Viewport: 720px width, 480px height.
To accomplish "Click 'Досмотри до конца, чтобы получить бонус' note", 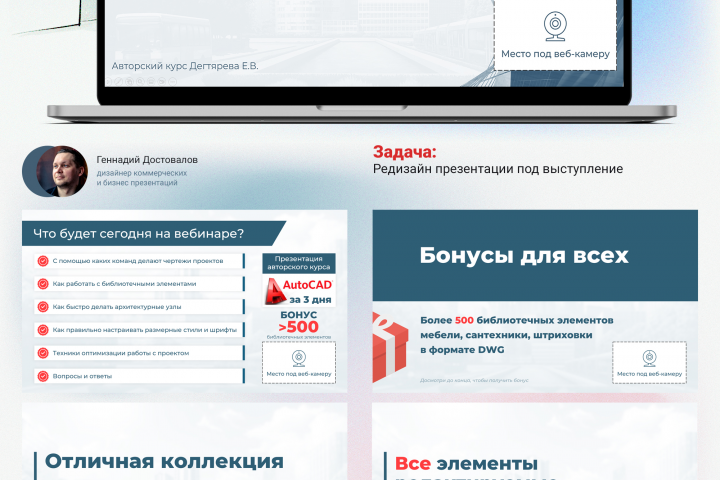I will [474, 380].
